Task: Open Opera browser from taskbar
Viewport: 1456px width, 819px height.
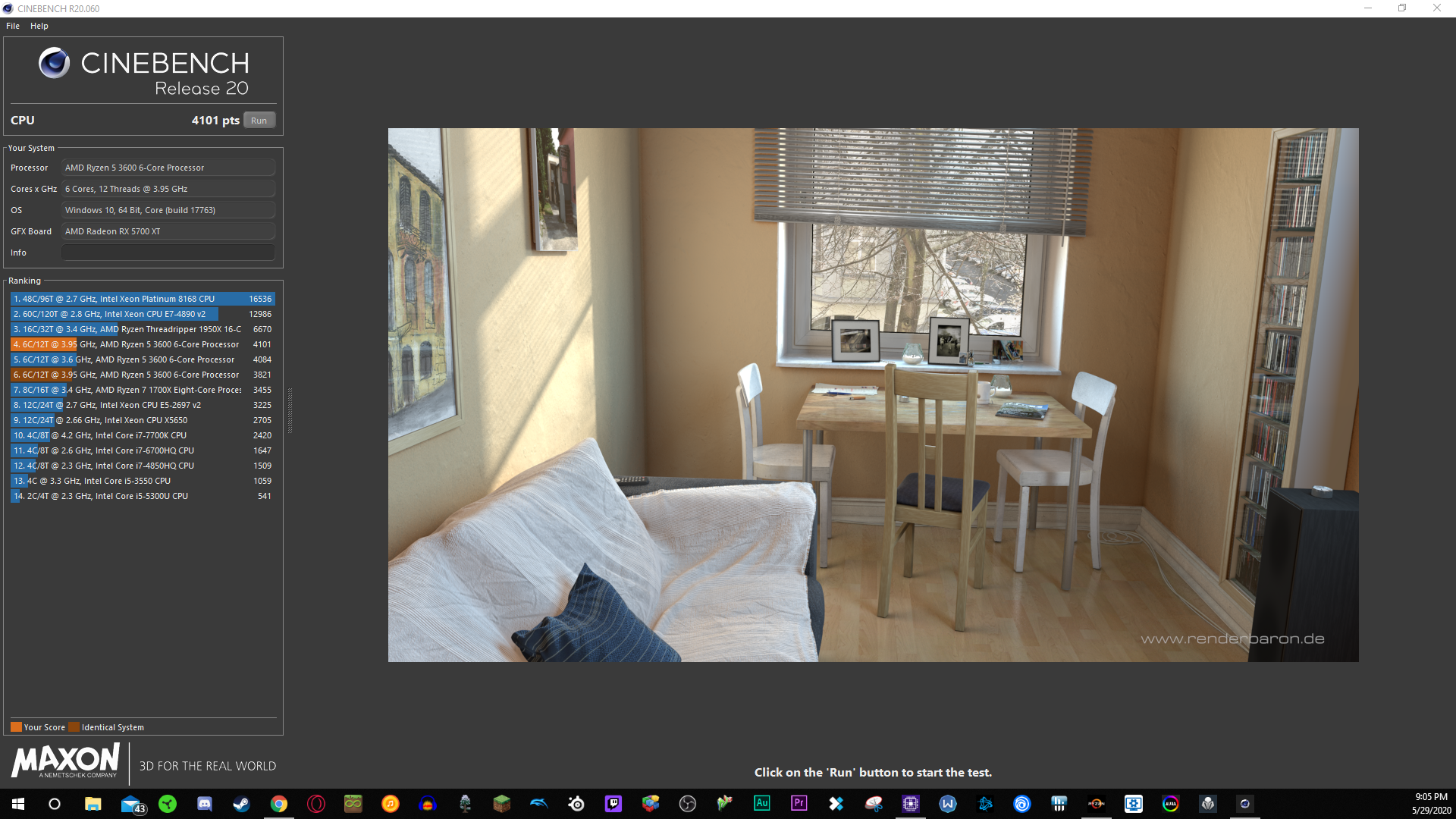Action: tap(316, 804)
